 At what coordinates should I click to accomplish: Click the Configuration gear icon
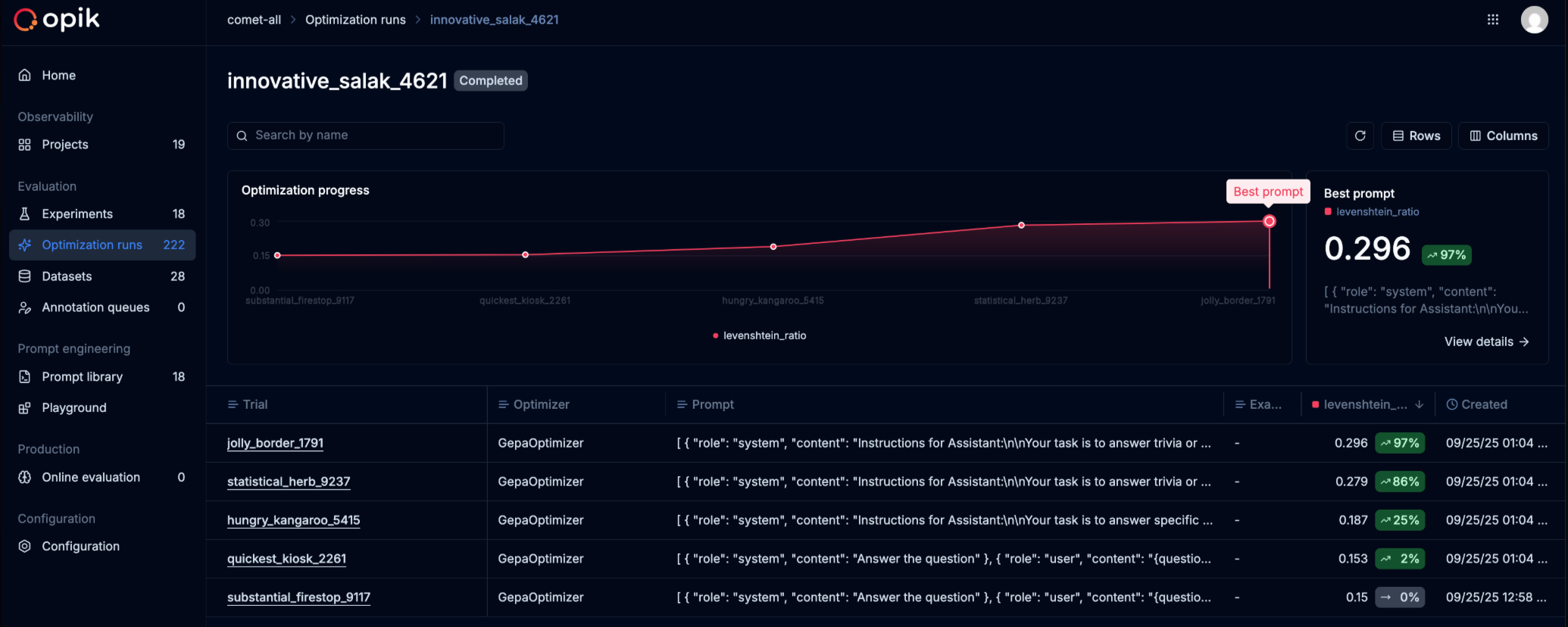(25, 546)
